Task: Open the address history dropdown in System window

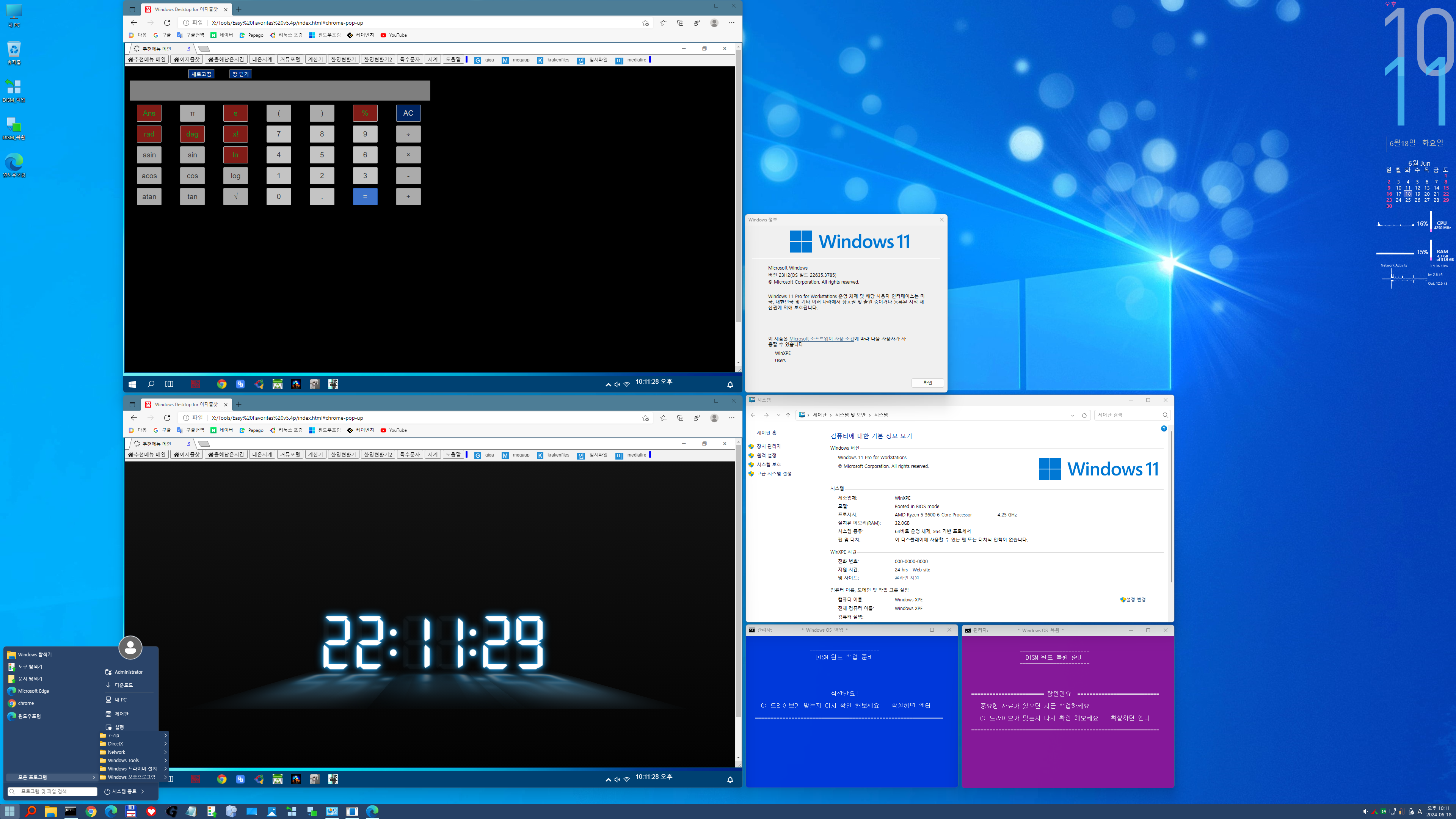Action: (x=1072, y=415)
